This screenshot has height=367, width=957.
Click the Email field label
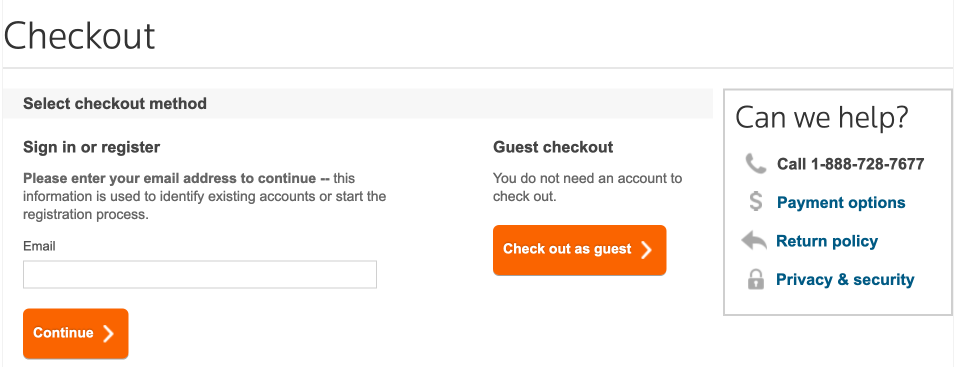pos(39,246)
